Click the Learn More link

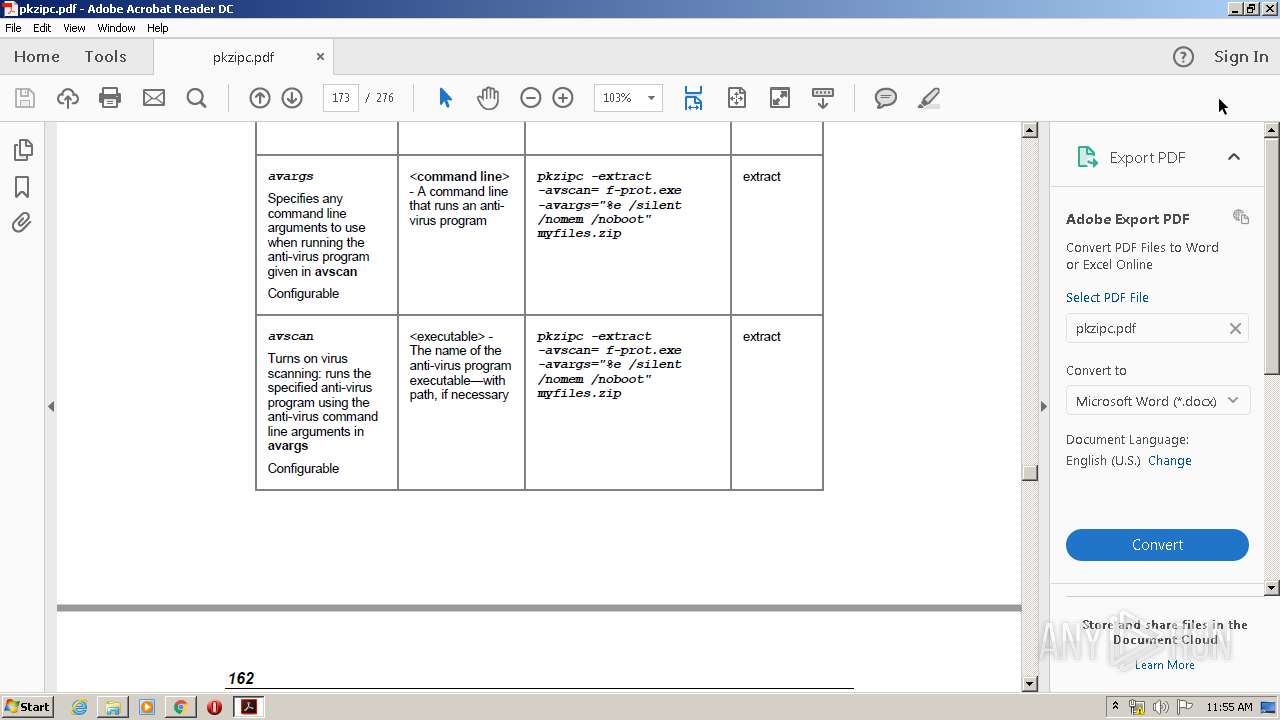coord(1164,665)
